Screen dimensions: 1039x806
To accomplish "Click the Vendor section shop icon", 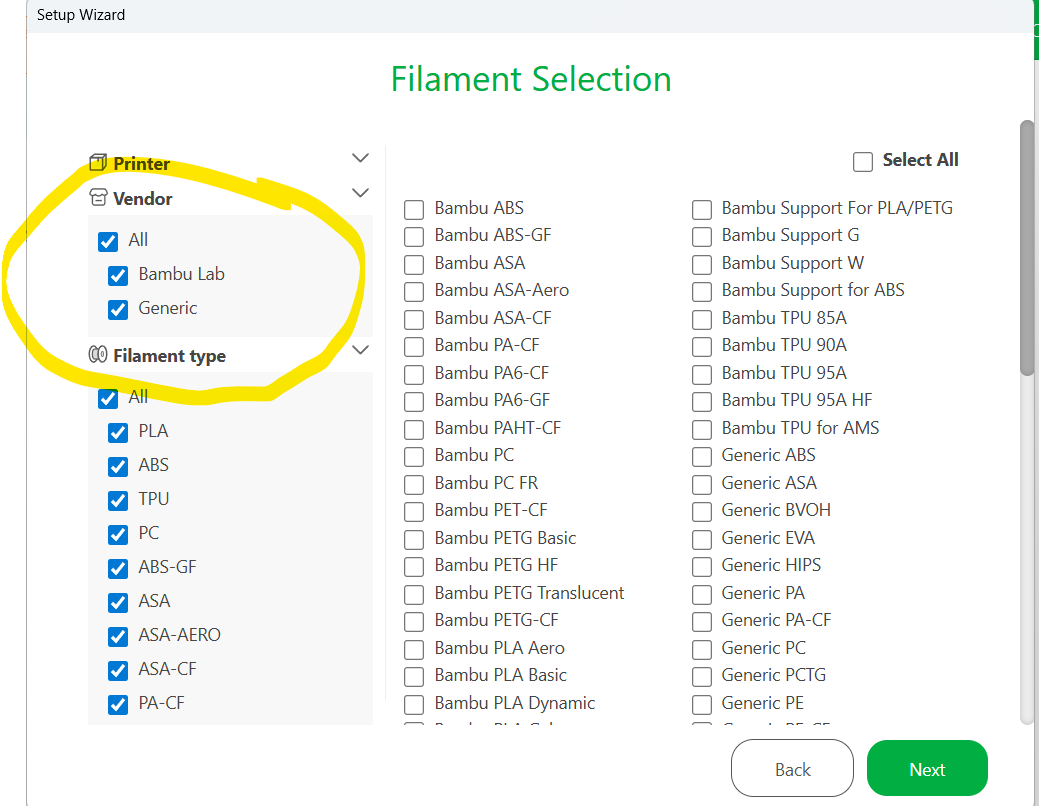I will point(98,198).
